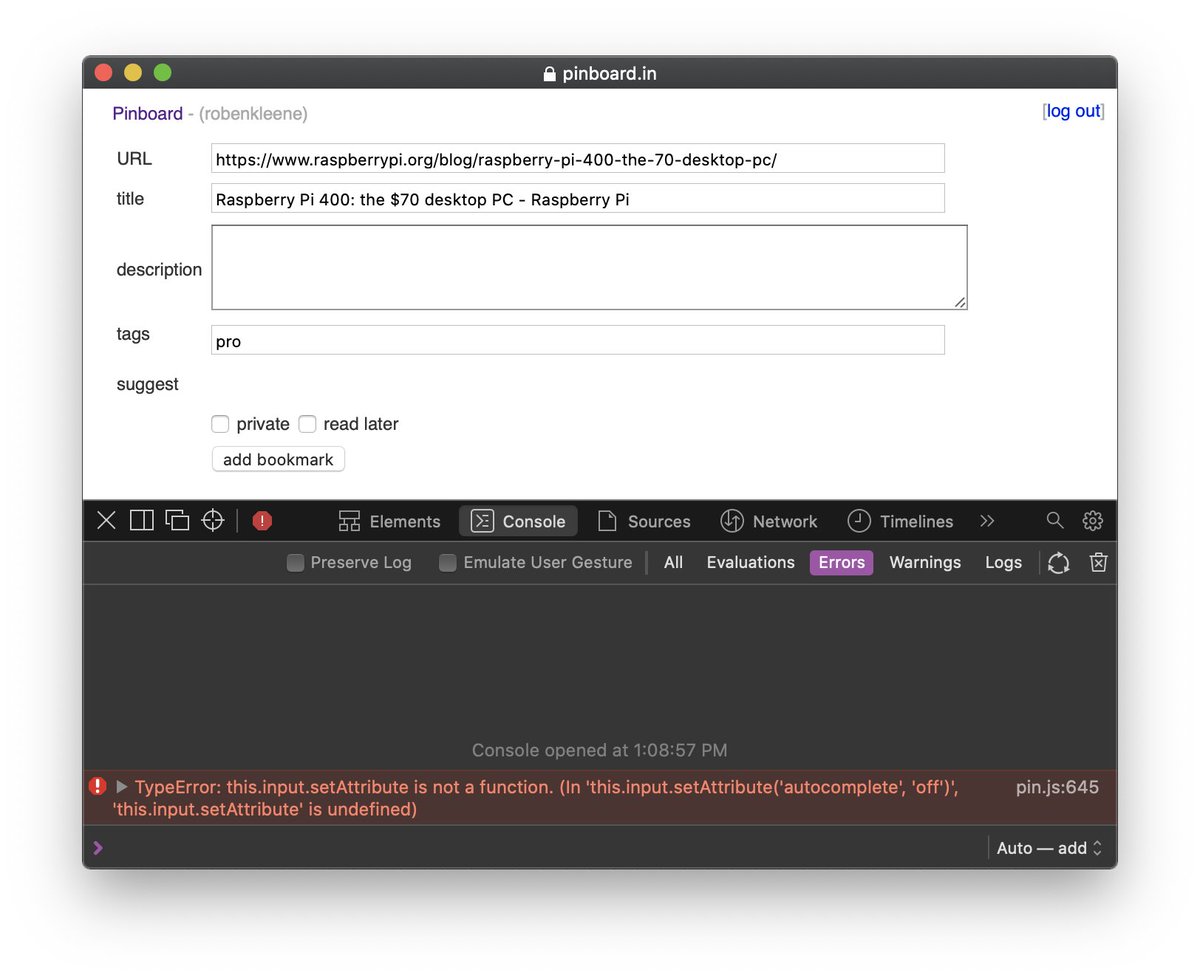Select the All console filter
Viewport: 1200px width, 978px height.
click(673, 563)
